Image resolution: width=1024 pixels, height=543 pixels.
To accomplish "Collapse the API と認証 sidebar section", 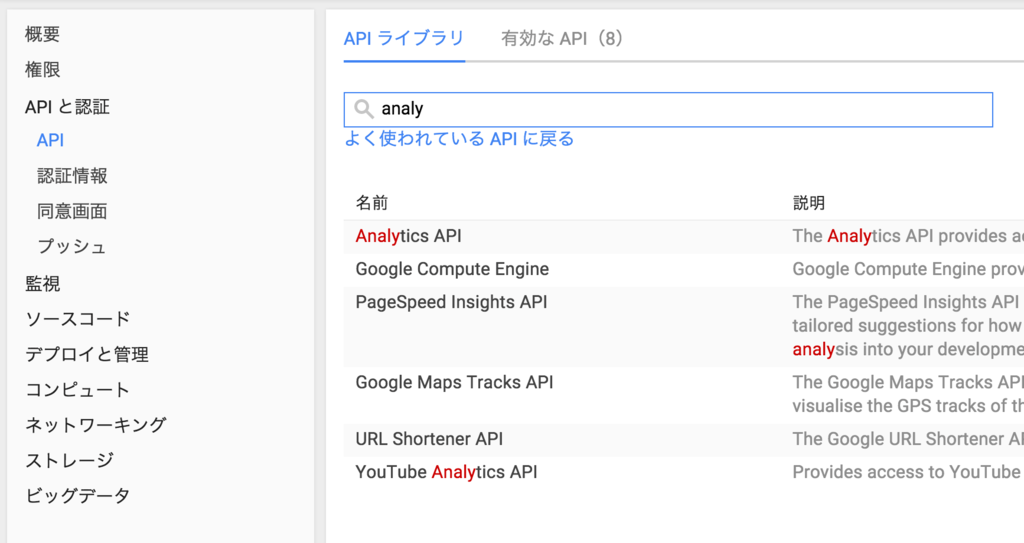I will point(67,106).
